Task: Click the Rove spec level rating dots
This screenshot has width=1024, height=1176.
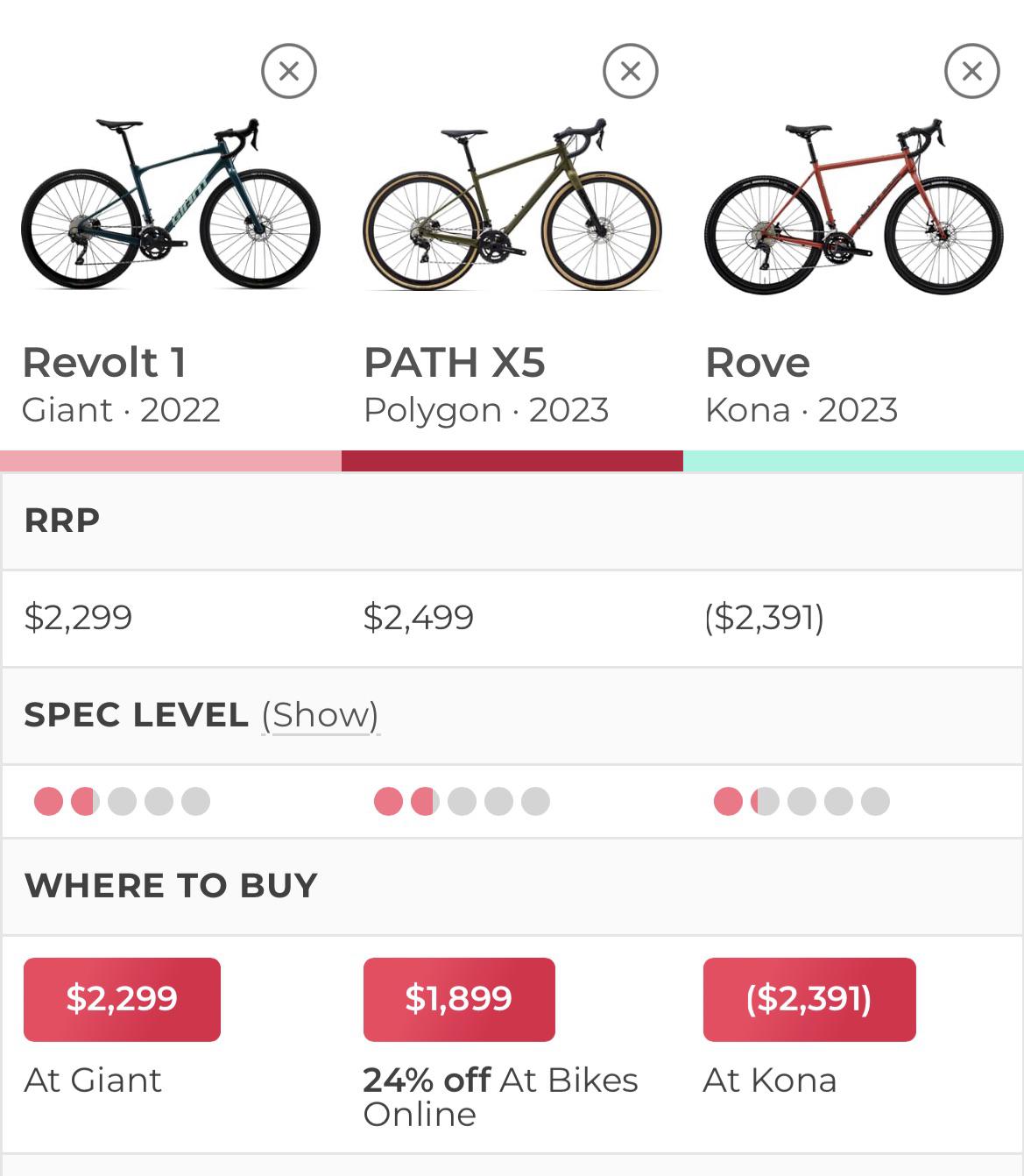Action: pyautogui.click(x=802, y=801)
